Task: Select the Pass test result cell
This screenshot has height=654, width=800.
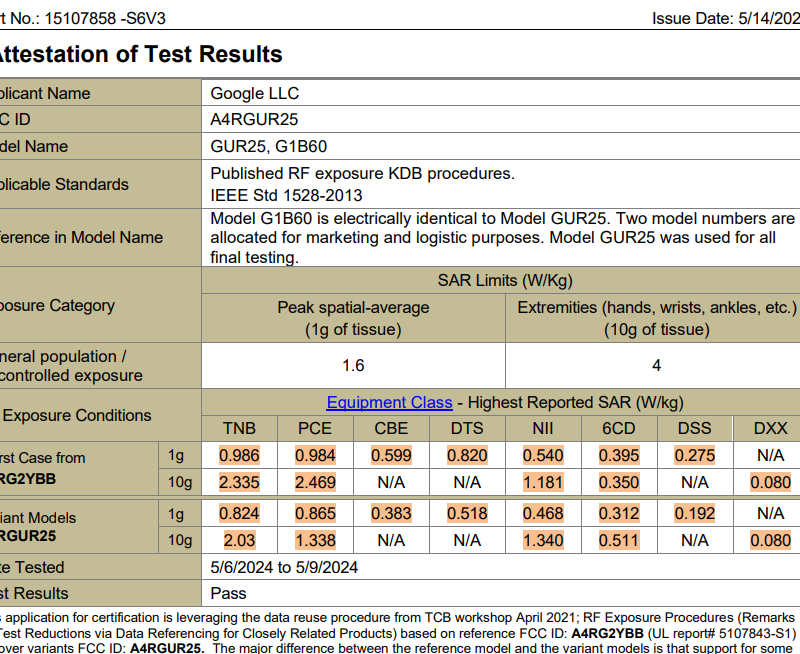Action: (x=228, y=593)
